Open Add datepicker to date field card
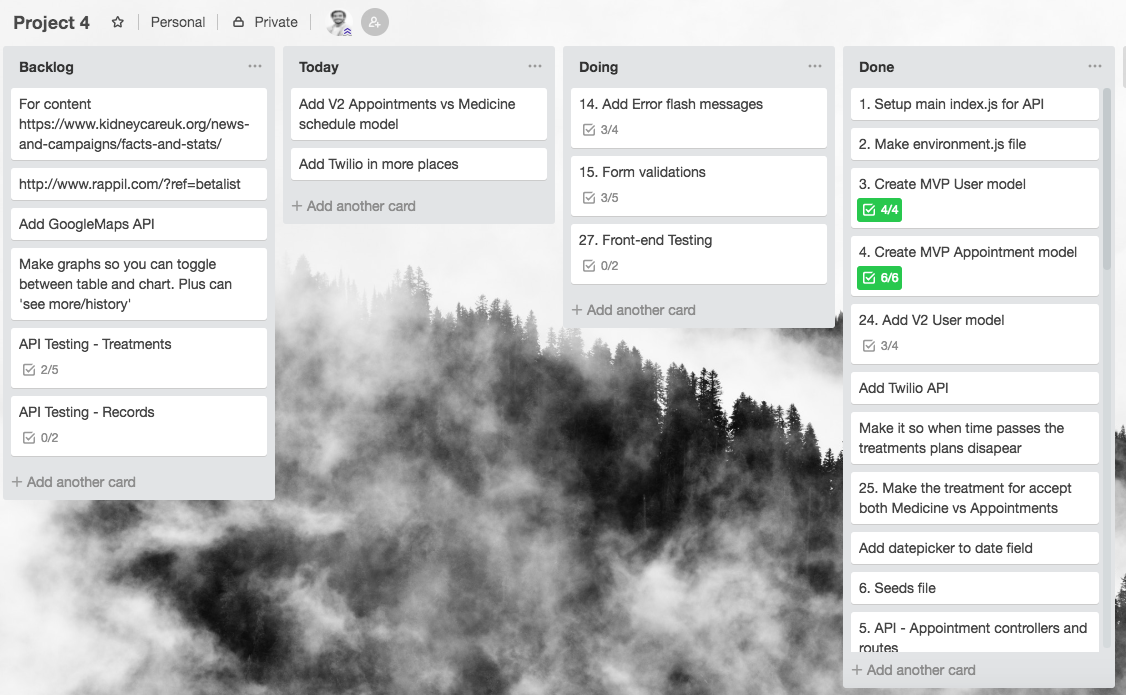 point(974,549)
